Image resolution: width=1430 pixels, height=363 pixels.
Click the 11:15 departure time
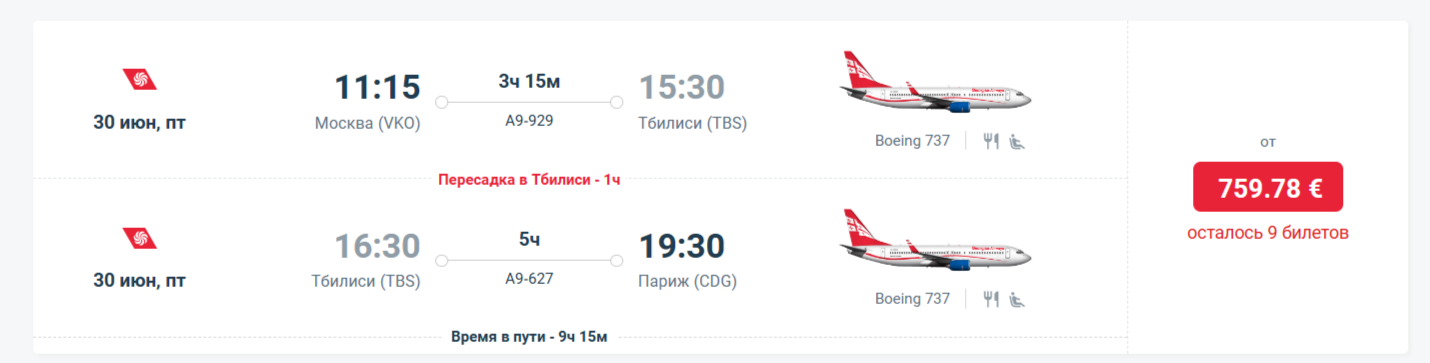(377, 88)
